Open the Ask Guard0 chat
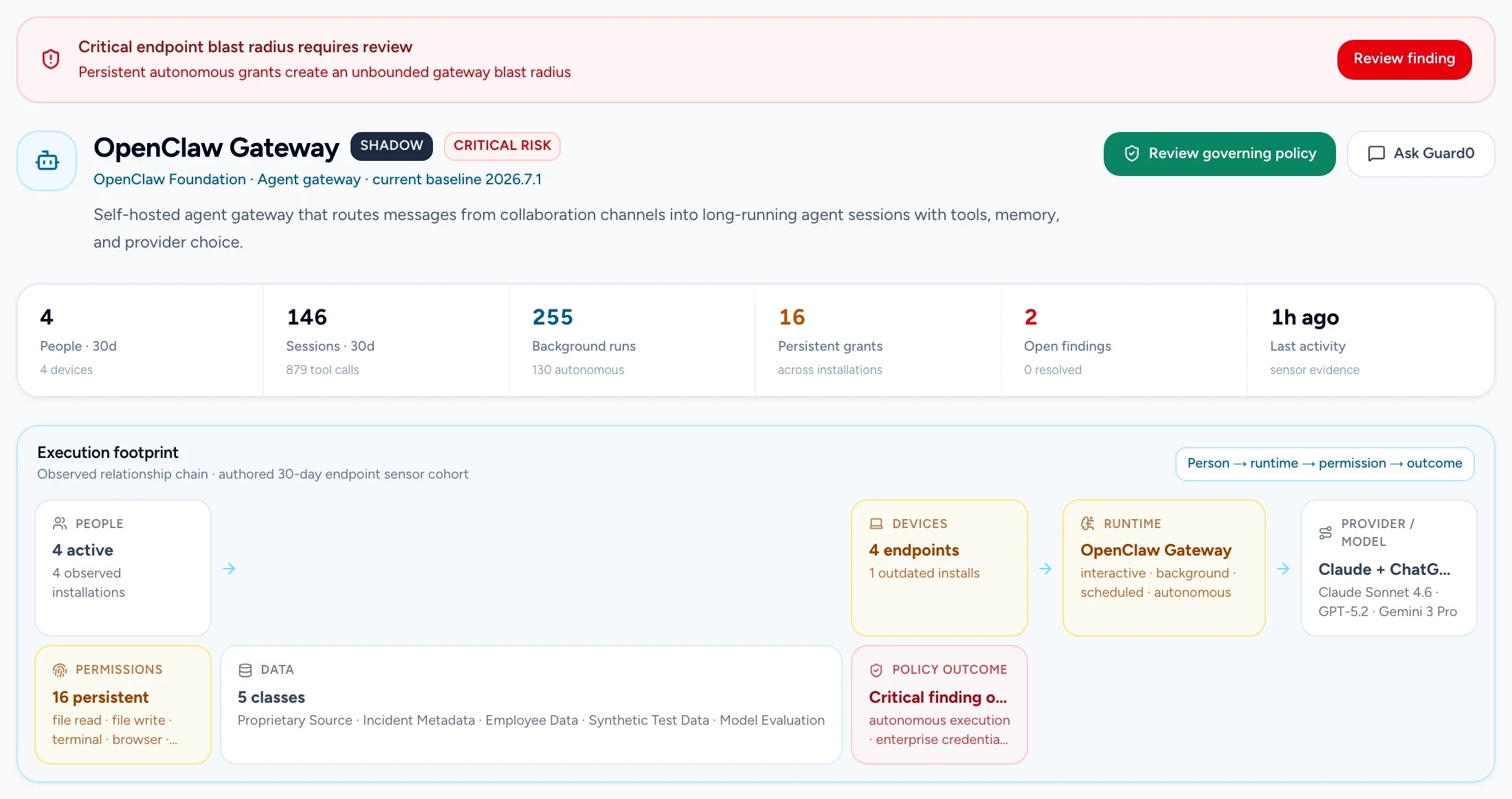 click(1421, 153)
